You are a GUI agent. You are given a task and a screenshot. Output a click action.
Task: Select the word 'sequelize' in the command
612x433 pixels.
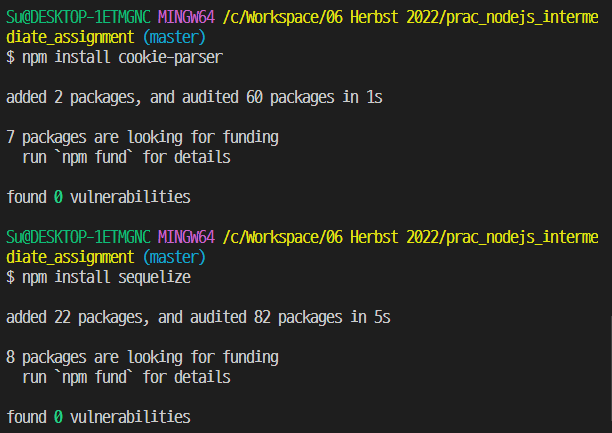[x=155, y=277]
